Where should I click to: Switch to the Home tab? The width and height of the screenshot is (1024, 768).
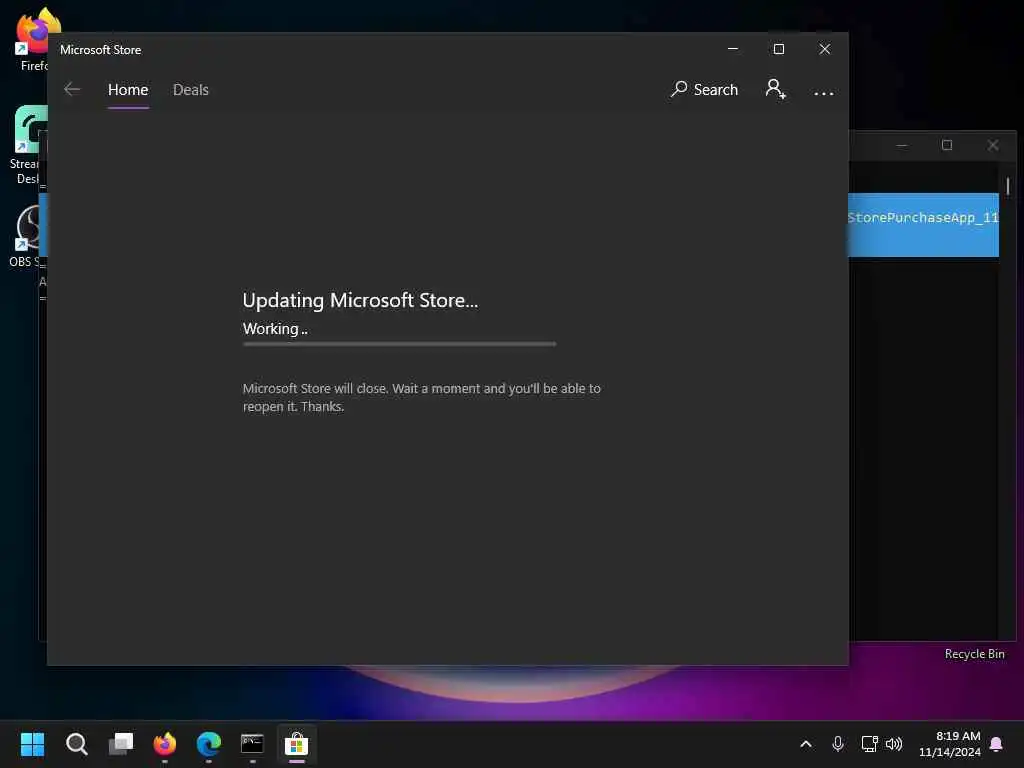128,89
